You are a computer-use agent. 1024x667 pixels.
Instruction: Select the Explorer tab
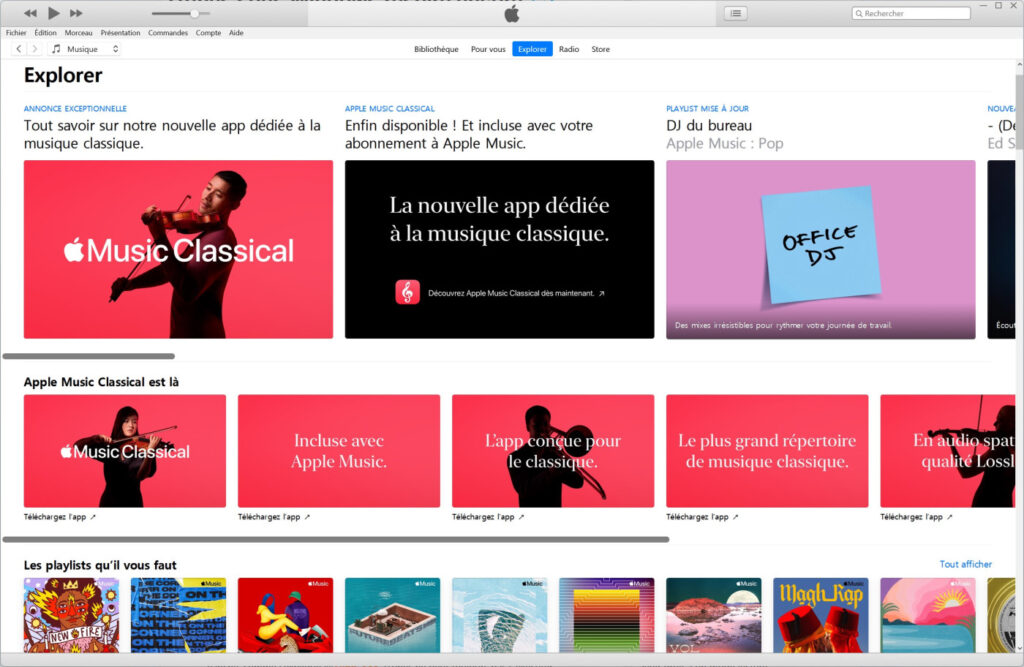tap(532, 49)
